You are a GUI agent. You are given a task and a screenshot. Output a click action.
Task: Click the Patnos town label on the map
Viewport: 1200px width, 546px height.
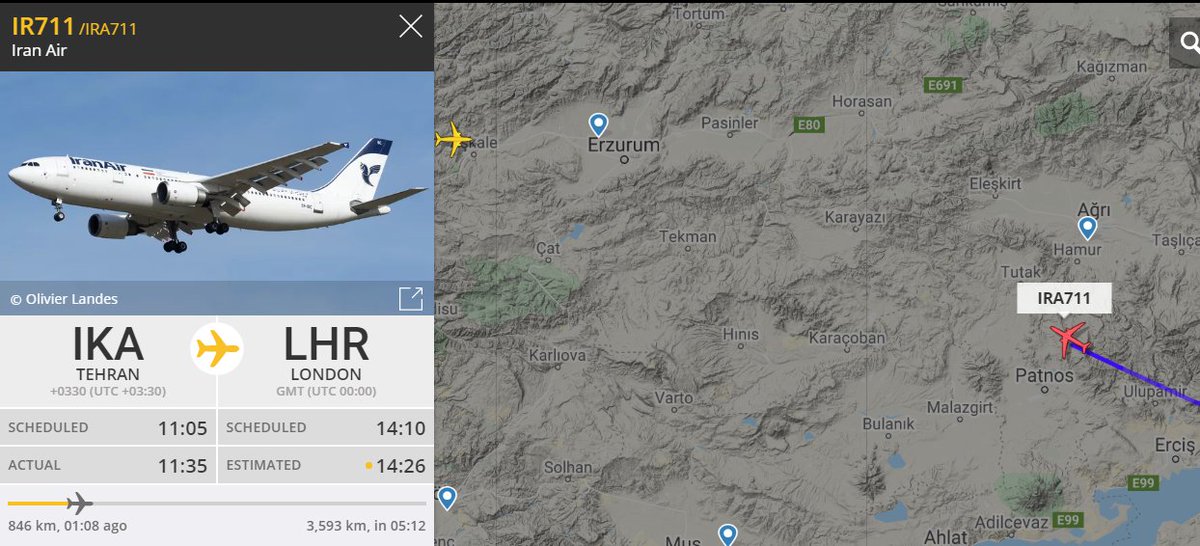click(x=1044, y=376)
